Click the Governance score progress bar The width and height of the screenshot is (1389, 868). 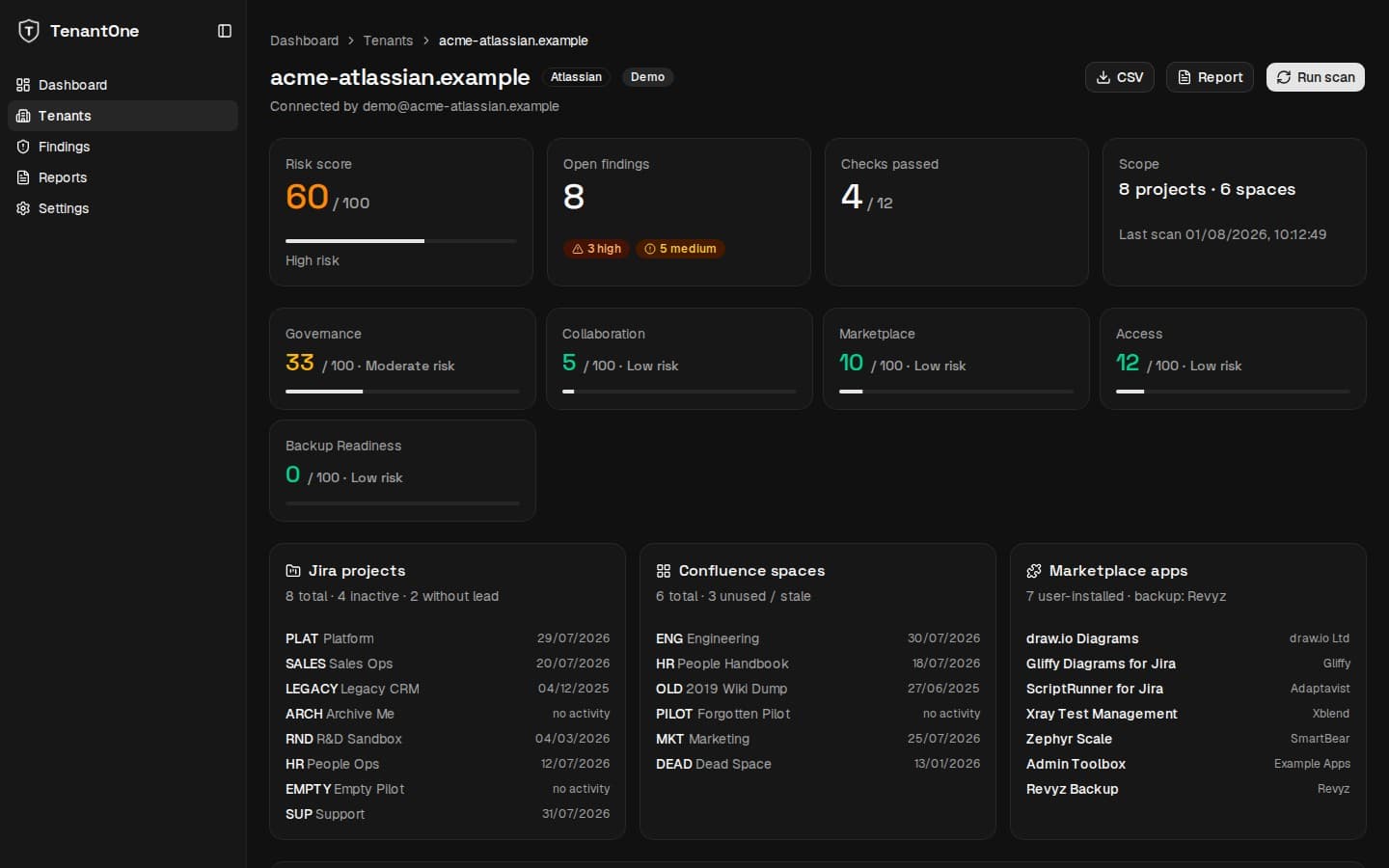click(402, 392)
